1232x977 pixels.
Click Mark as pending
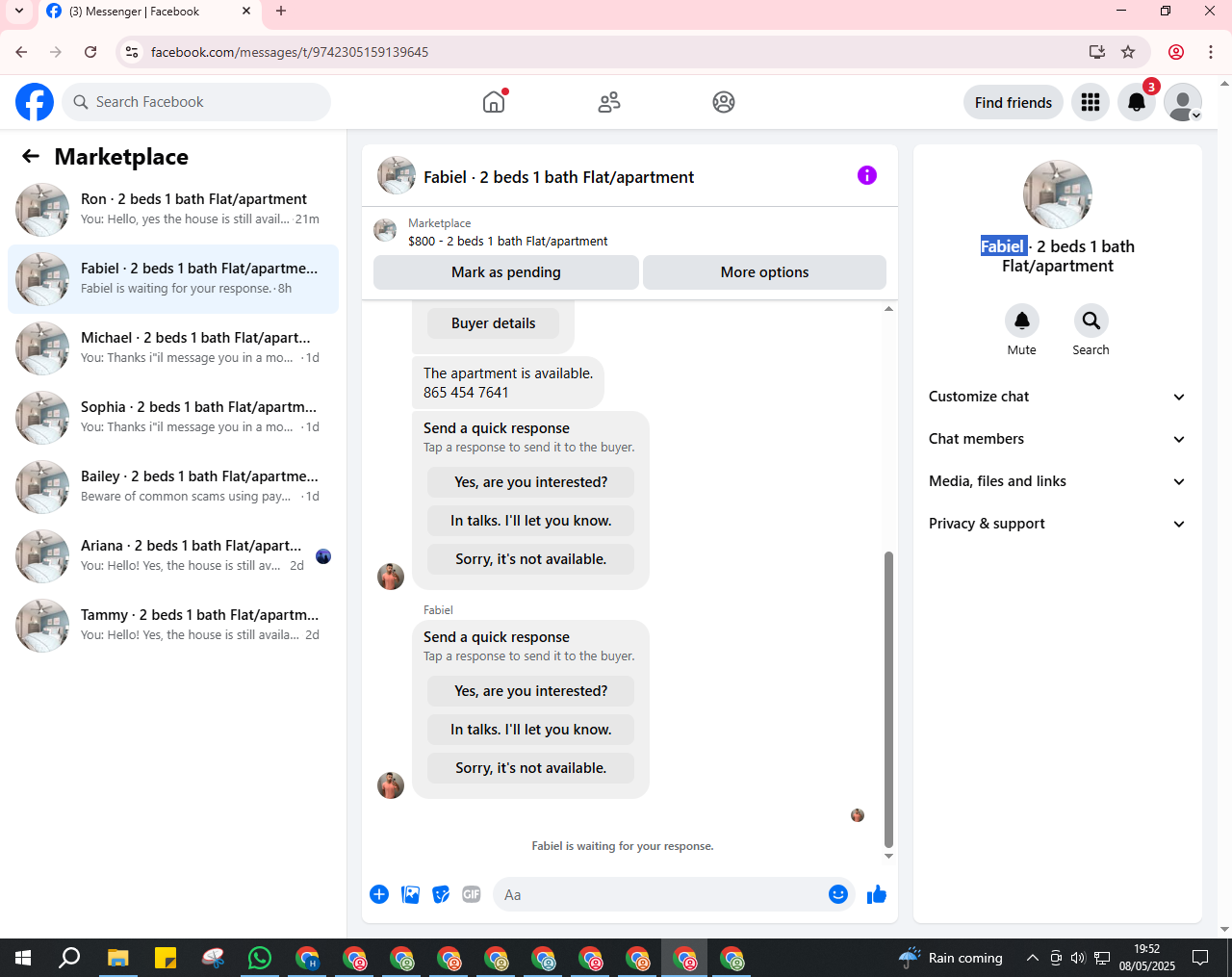click(506, 272)
